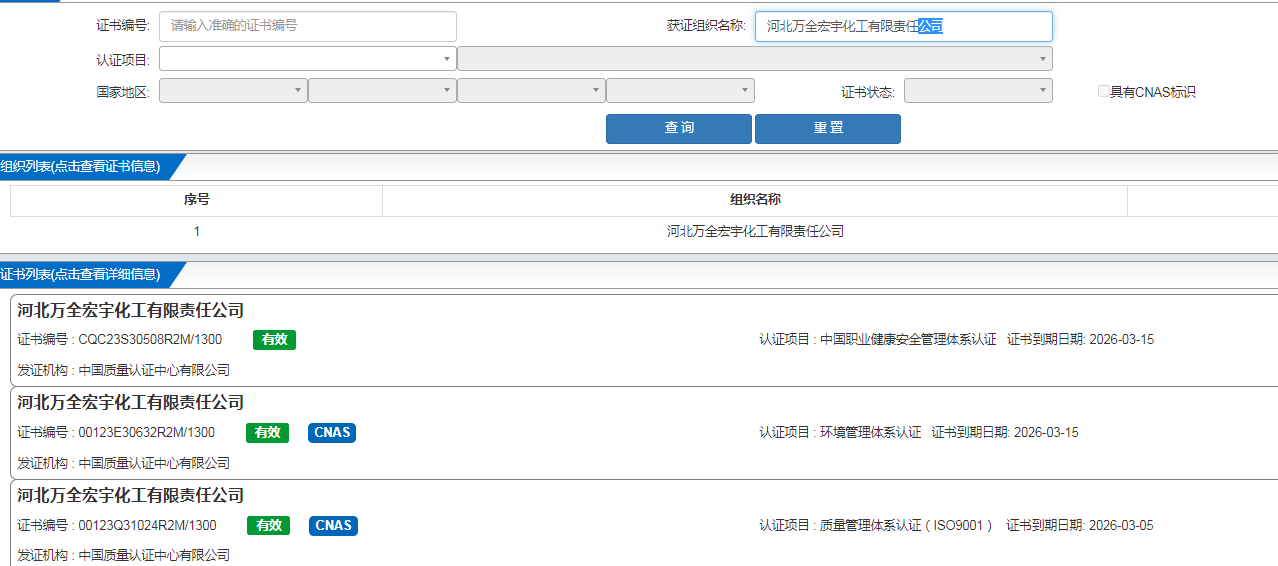Select organization row 河北万全宏宇化工有限责任公司 in table
The image size is (1278, 566).
coord(755,231)
